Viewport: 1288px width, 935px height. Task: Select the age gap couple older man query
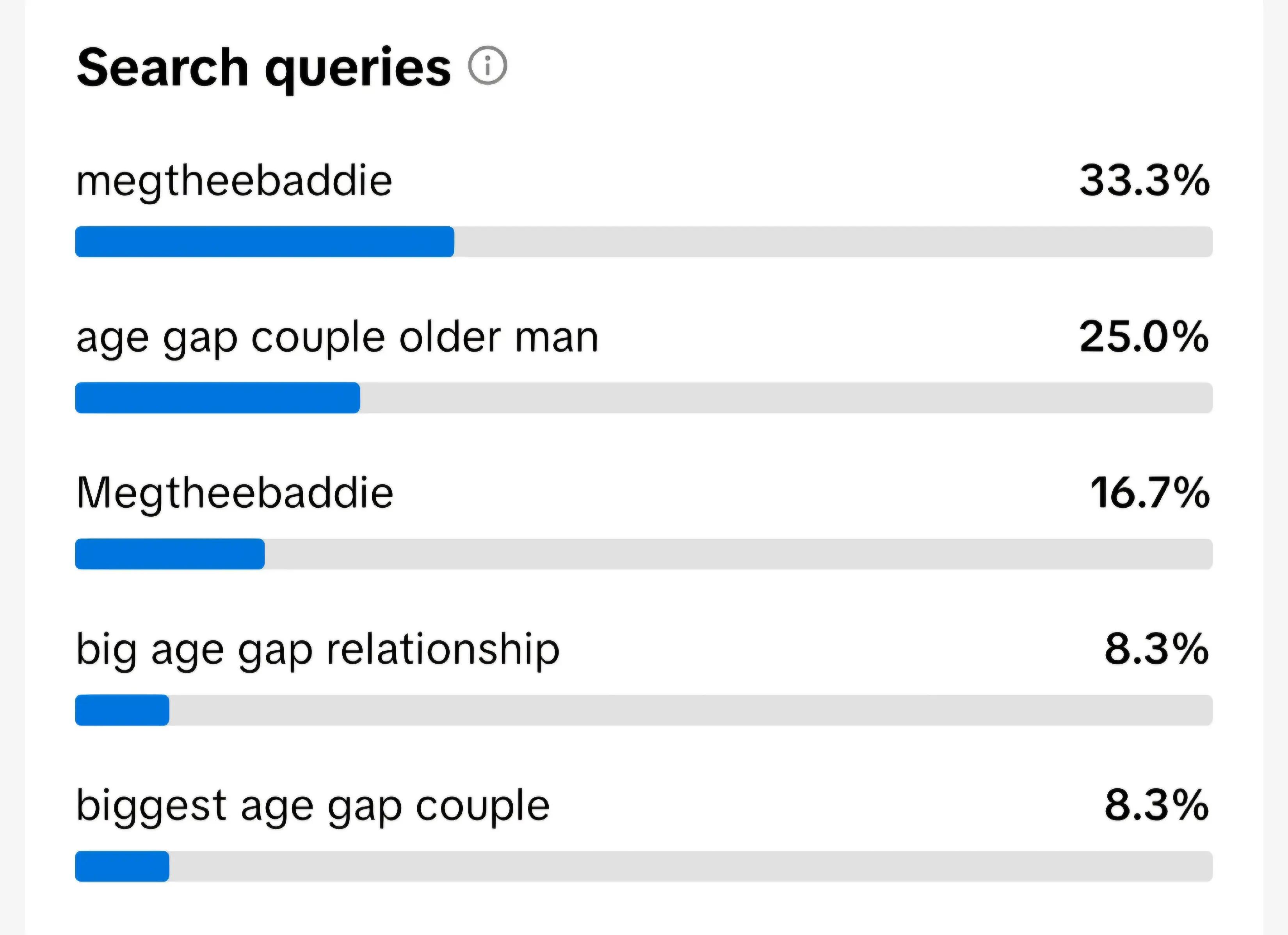[337, 339]
